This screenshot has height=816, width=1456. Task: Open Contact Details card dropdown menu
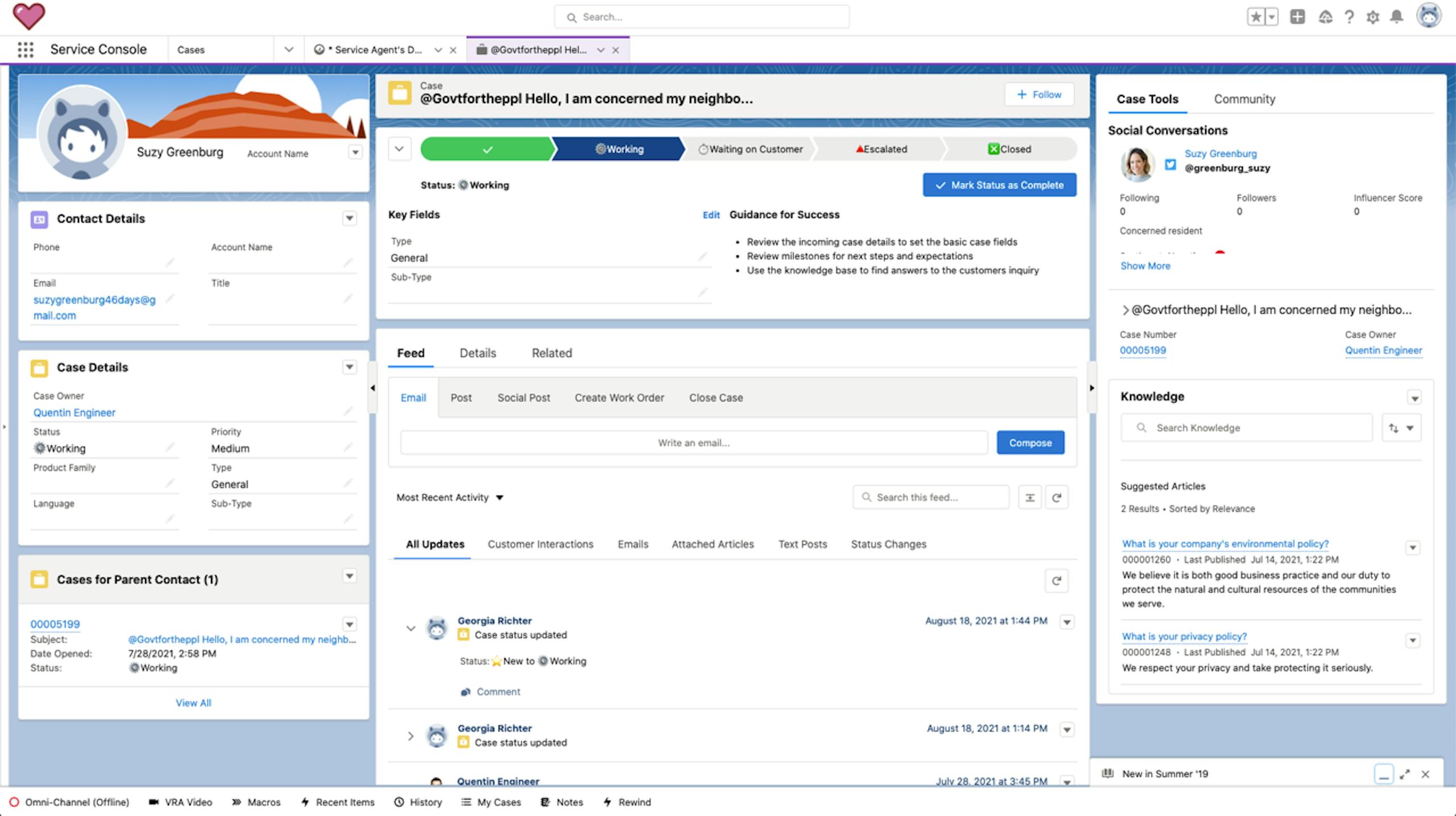point(349,219)
